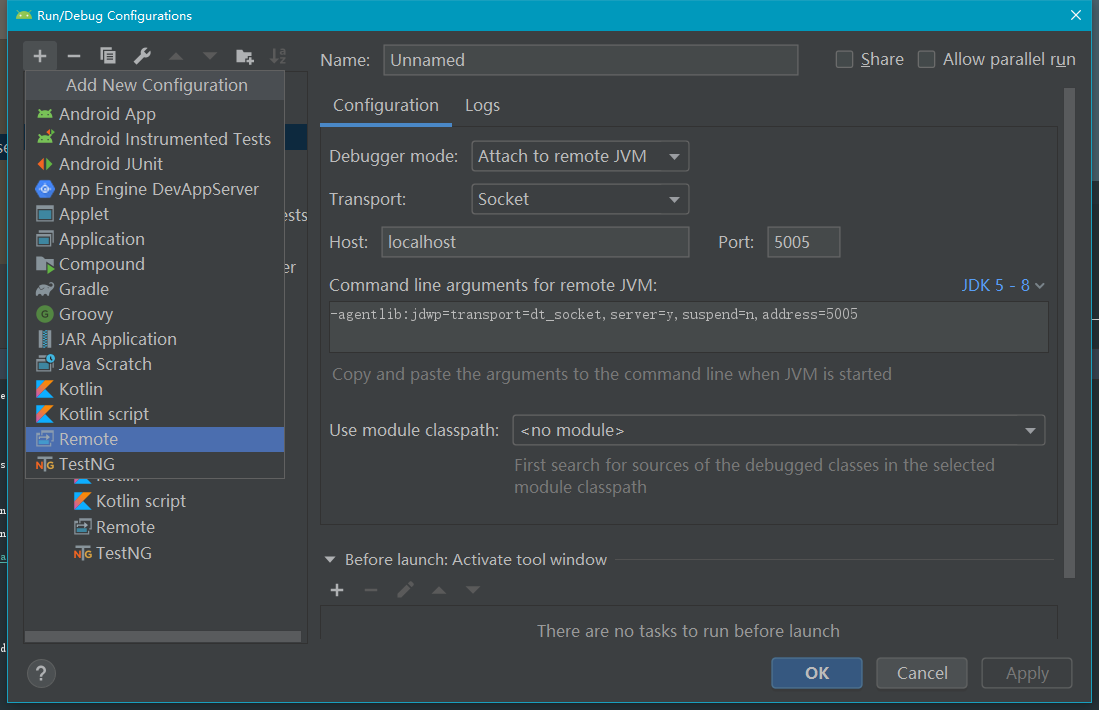Screen dimensions: 1099x710
Task: Open the Debugger mode dropdown
Action: (x=579, y=156)
